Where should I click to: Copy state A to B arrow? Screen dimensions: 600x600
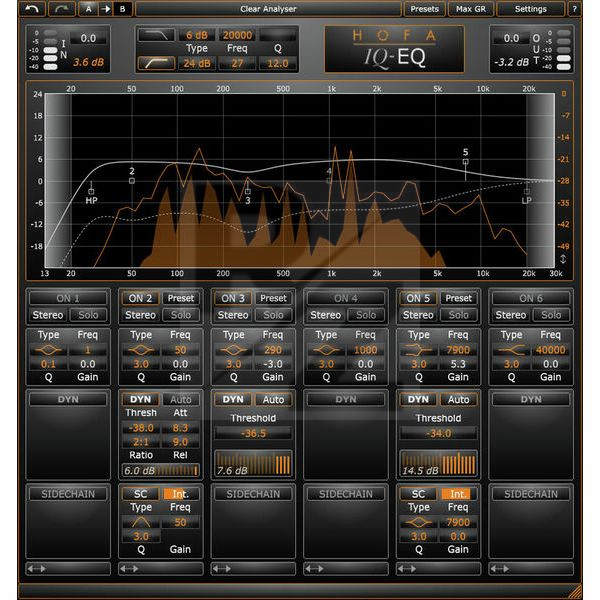pos(105,9)
